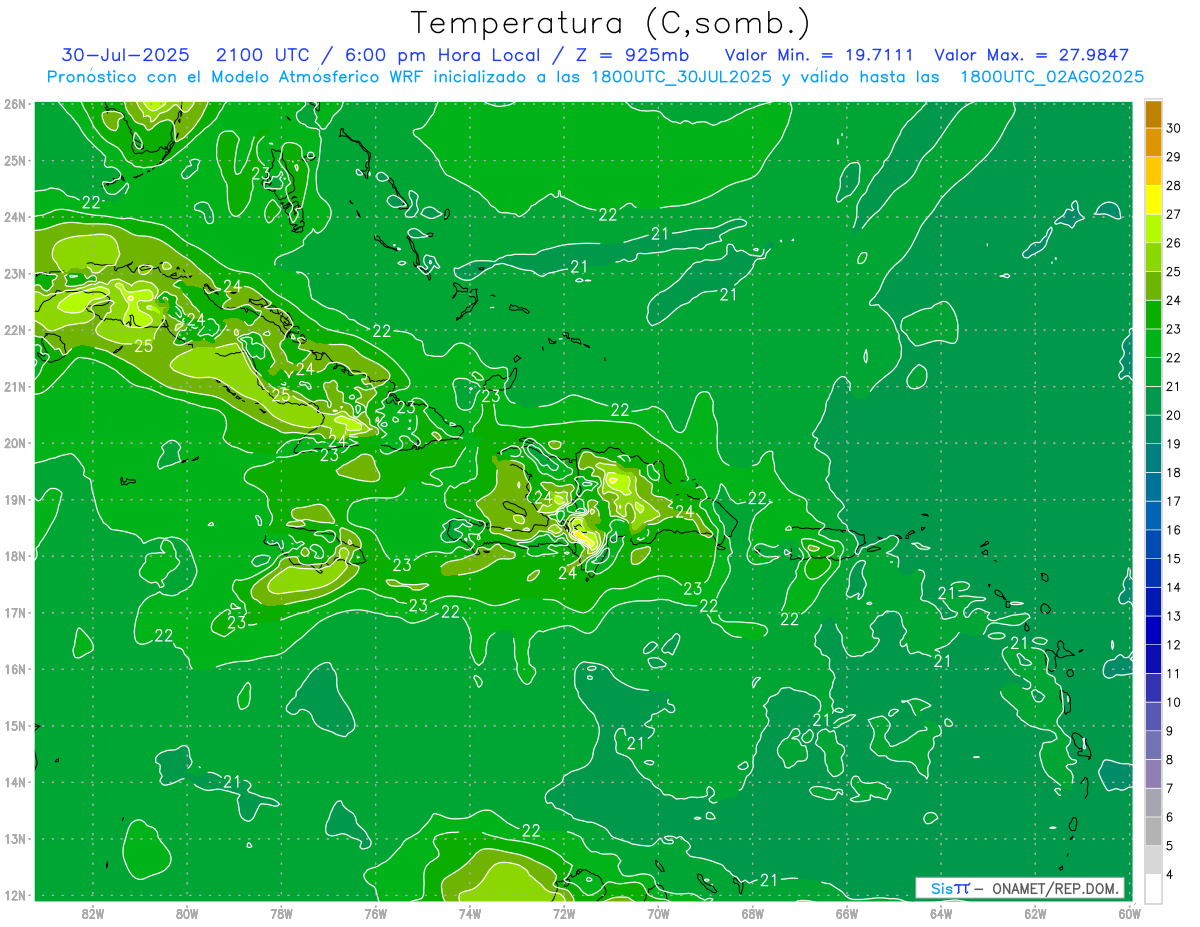This screenshot has width=1200, height=927.
Task: Click the "28" label on the color scale
Action: coord(1173,185)
